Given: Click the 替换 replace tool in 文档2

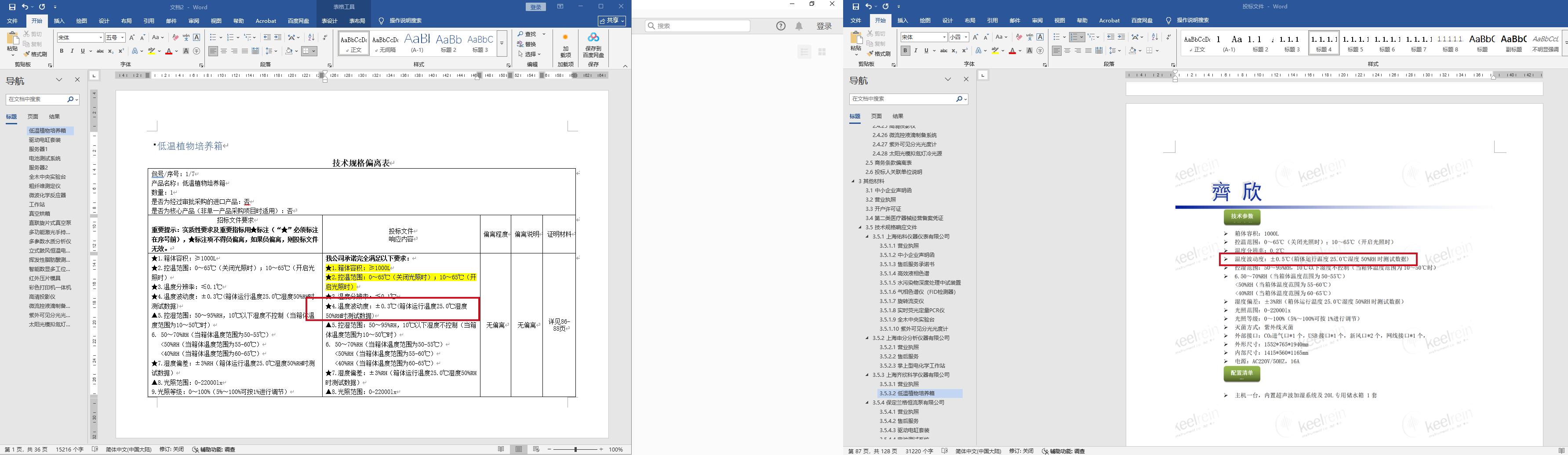Looking at the screenshot, I should point(527,44).
